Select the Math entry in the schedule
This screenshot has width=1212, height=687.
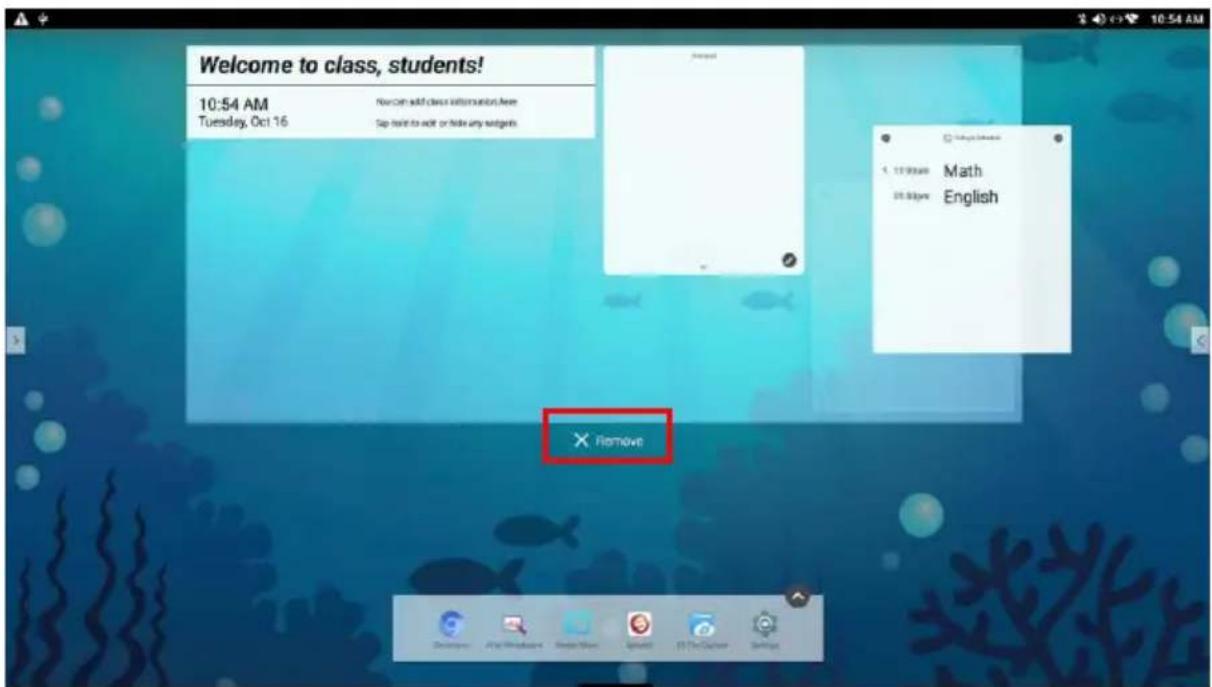(963, 171)
